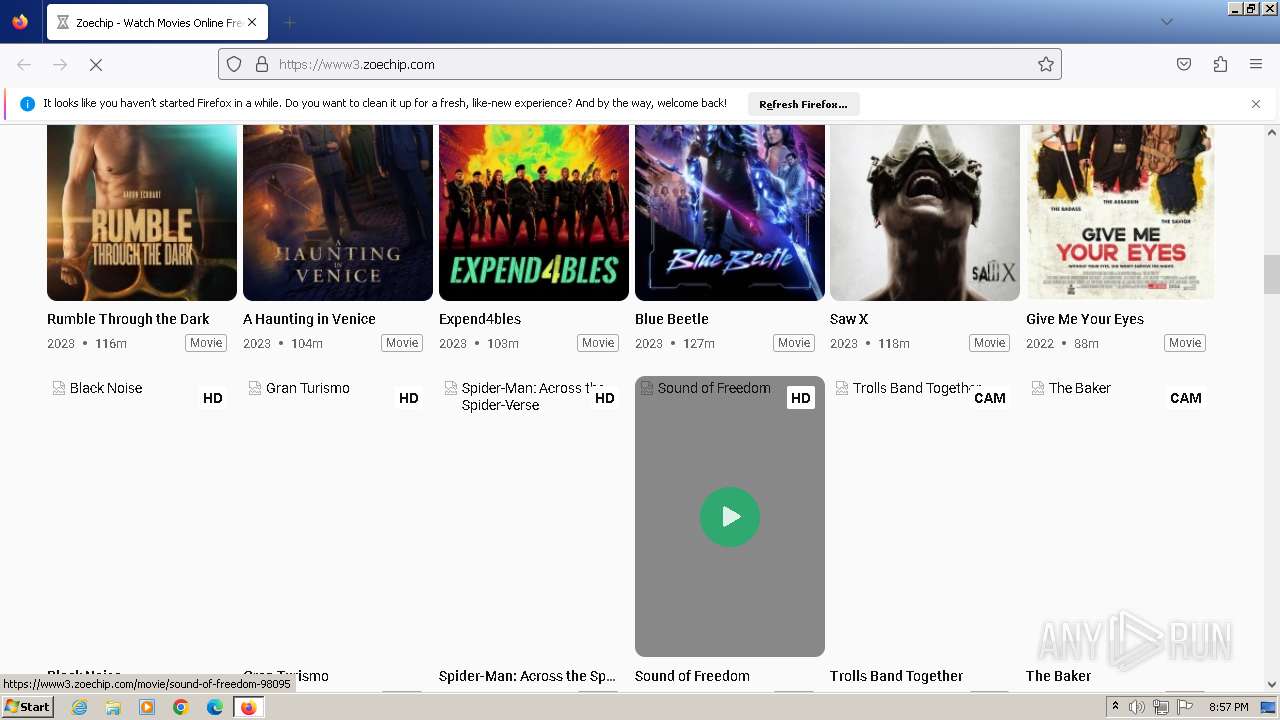Click the HD badge on Gran Turismo
Image resolution: width=1280 pixels, height=720 pixels.
click(x=409, y=398)
